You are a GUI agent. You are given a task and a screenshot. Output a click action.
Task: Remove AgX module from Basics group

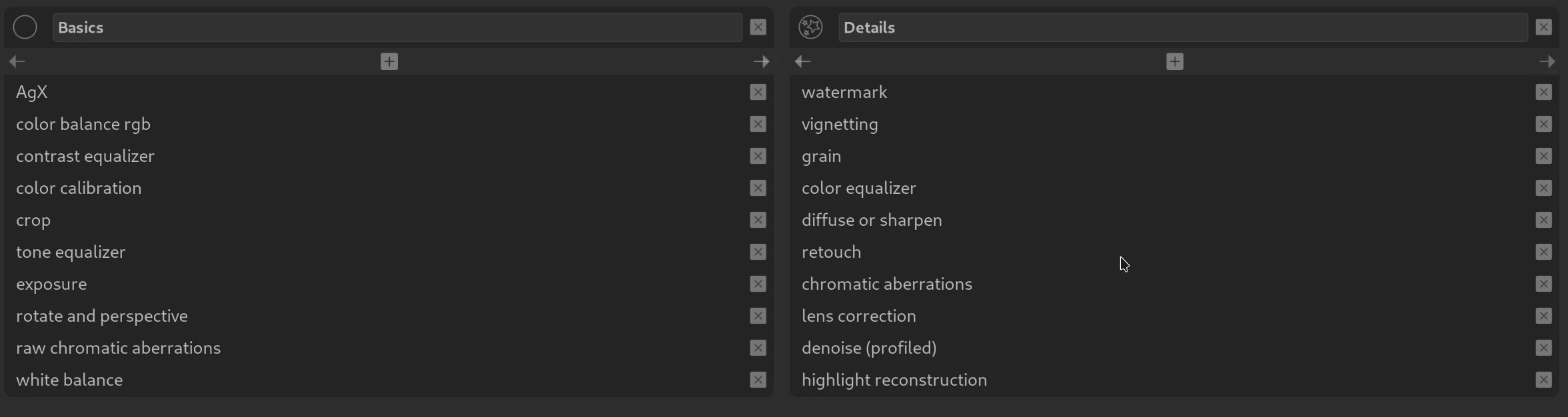(x=758, y=92)
